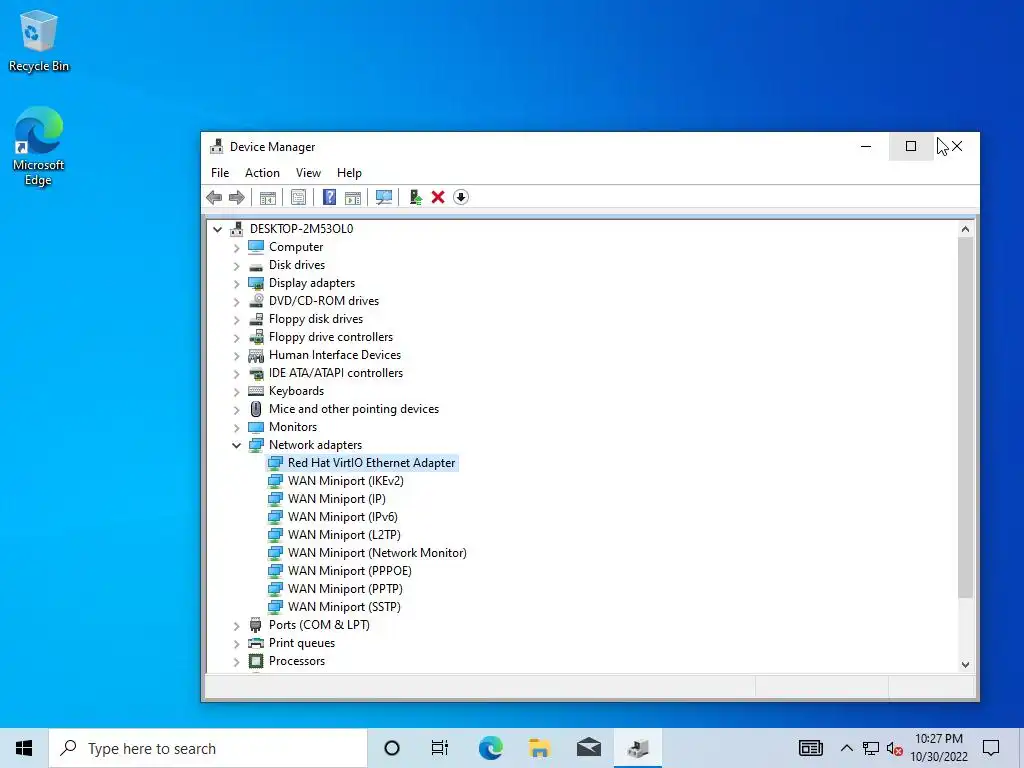Image resolution: width=1024 pixels, height=768 pixels.
Task: Select WAN Miniport (IKEv2)
Action: (345, 481)
